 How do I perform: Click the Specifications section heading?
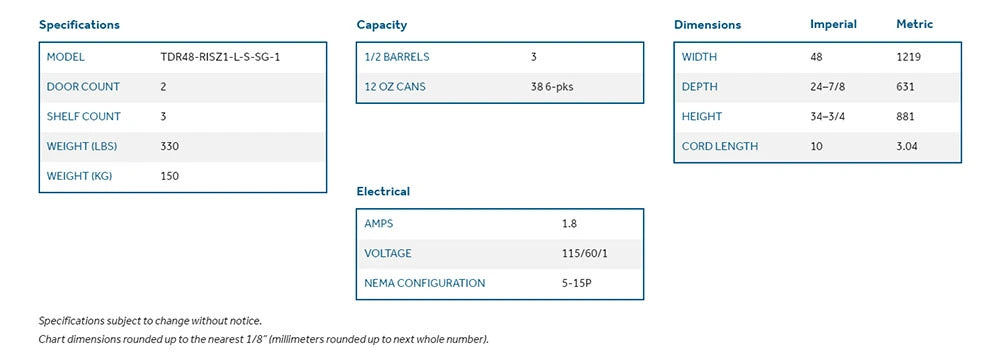point(79,25)
